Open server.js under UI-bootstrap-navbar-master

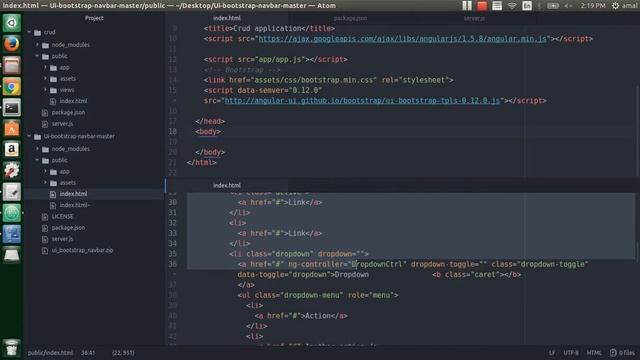pos(62,239)
